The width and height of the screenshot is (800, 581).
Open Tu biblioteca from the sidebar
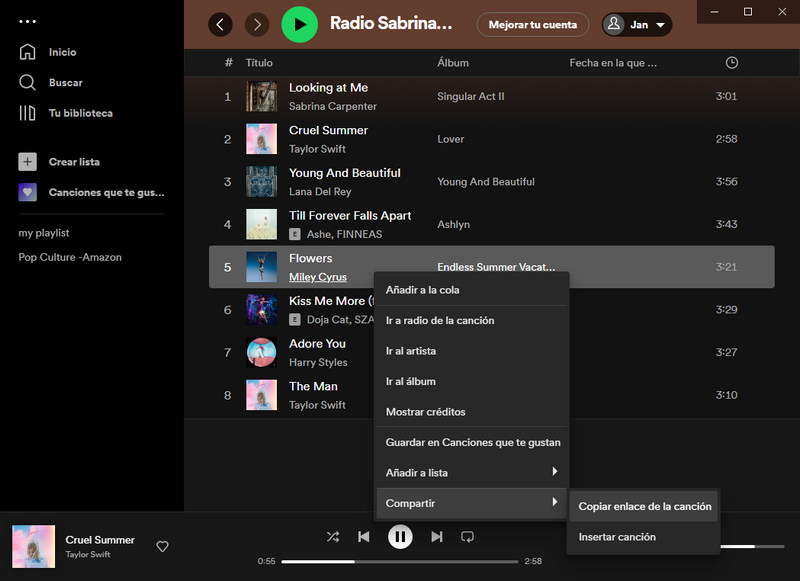click(x=28, y=113)
